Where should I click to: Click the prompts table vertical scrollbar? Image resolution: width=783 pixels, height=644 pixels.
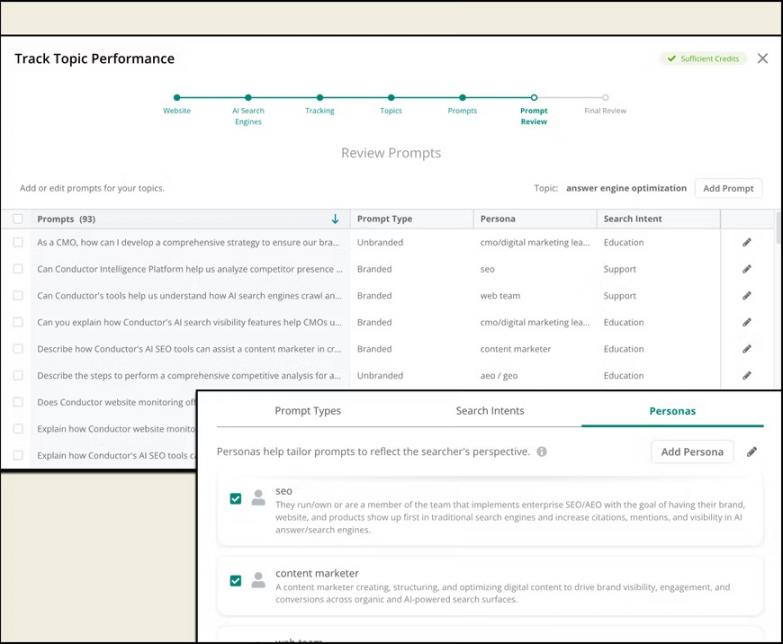[779, 227]
